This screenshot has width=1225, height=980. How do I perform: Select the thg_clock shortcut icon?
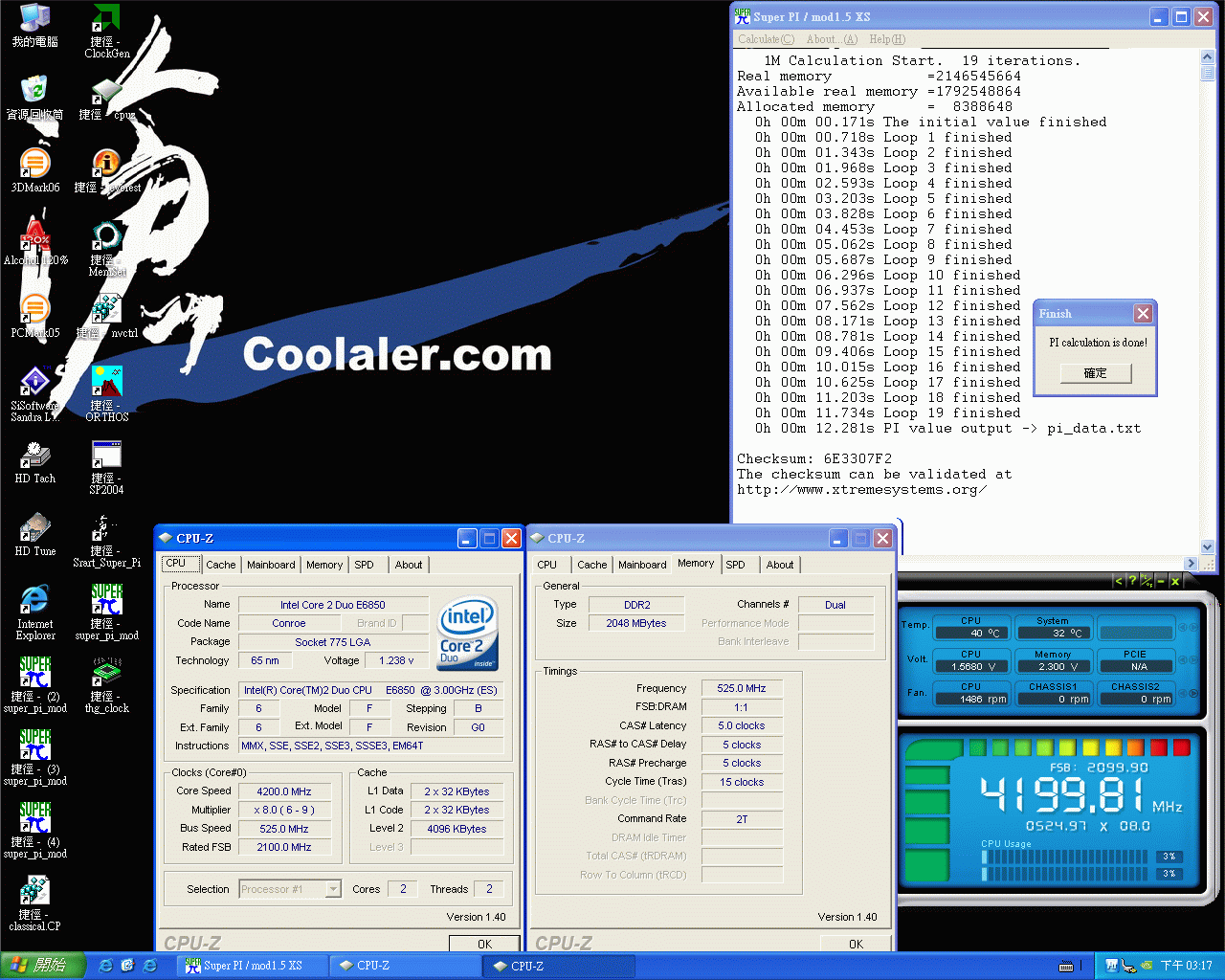[x=107, y=685]
